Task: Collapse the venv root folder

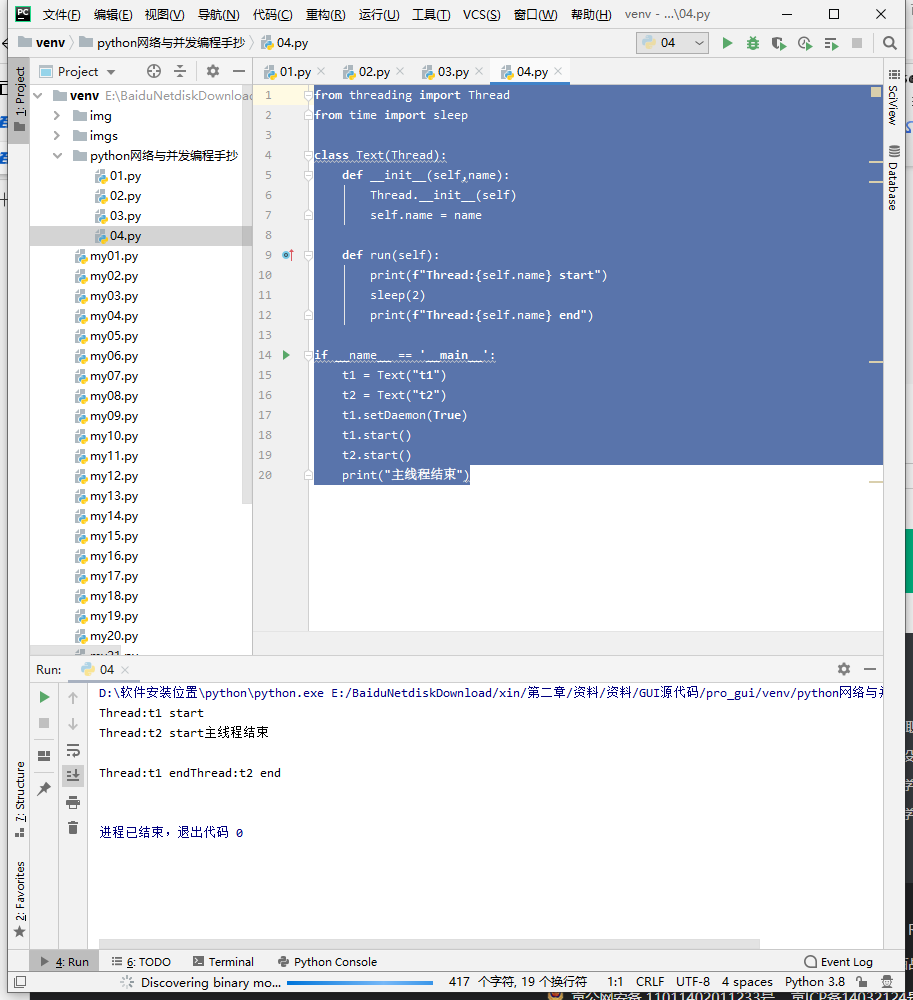Action: click(38, 96)
